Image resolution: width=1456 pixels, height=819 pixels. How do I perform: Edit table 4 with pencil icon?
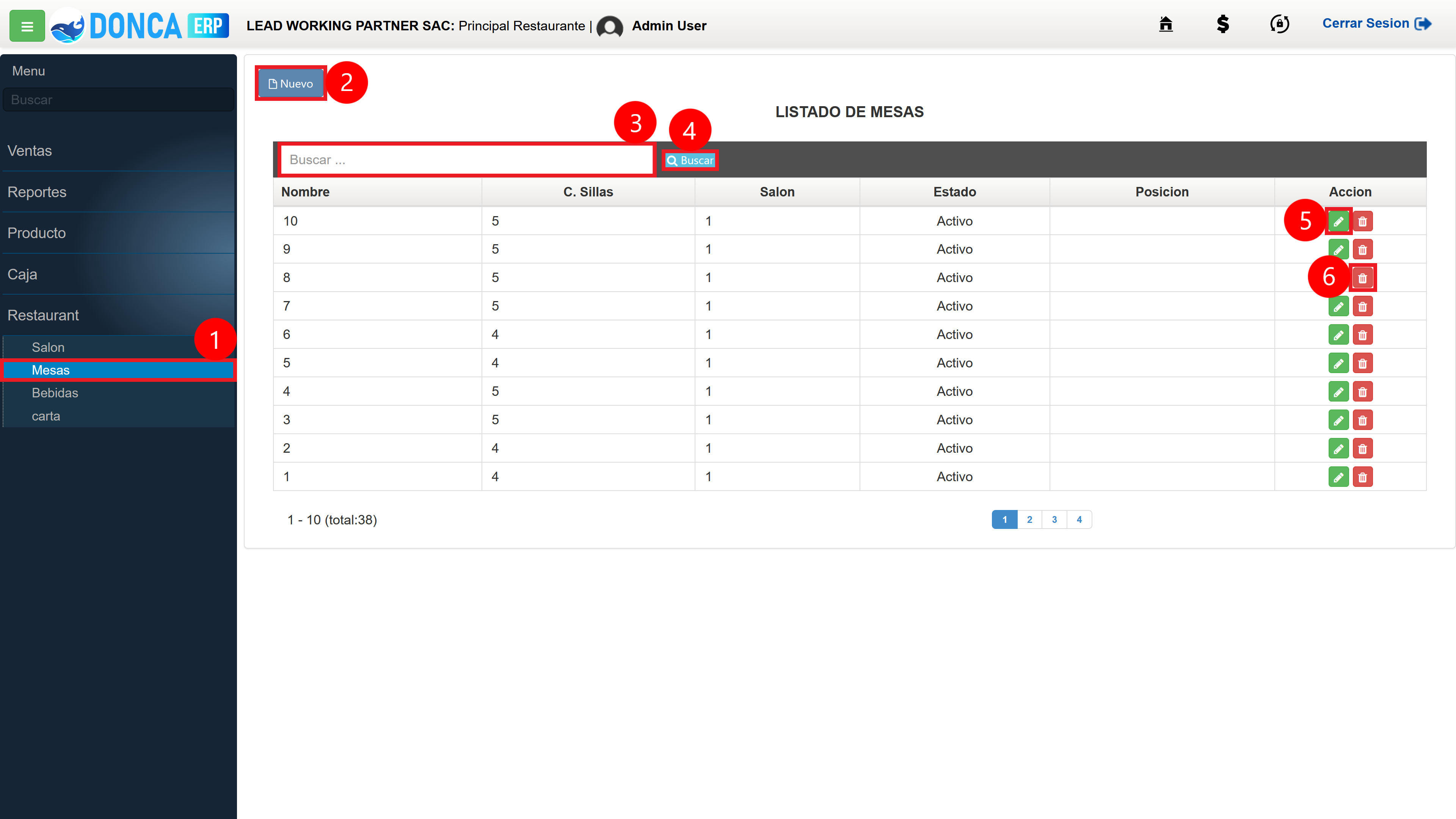[1338, 391]
